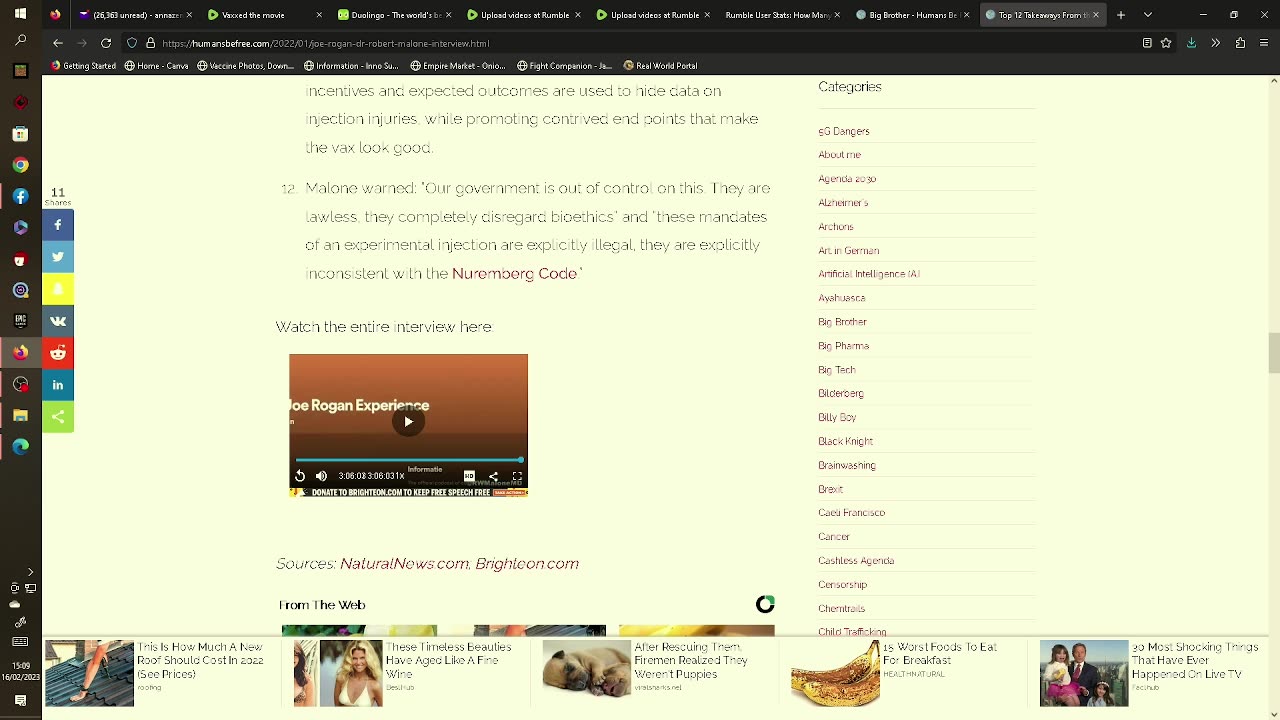
Task: Reload the page with refresh icon
Action: point(106,43)
